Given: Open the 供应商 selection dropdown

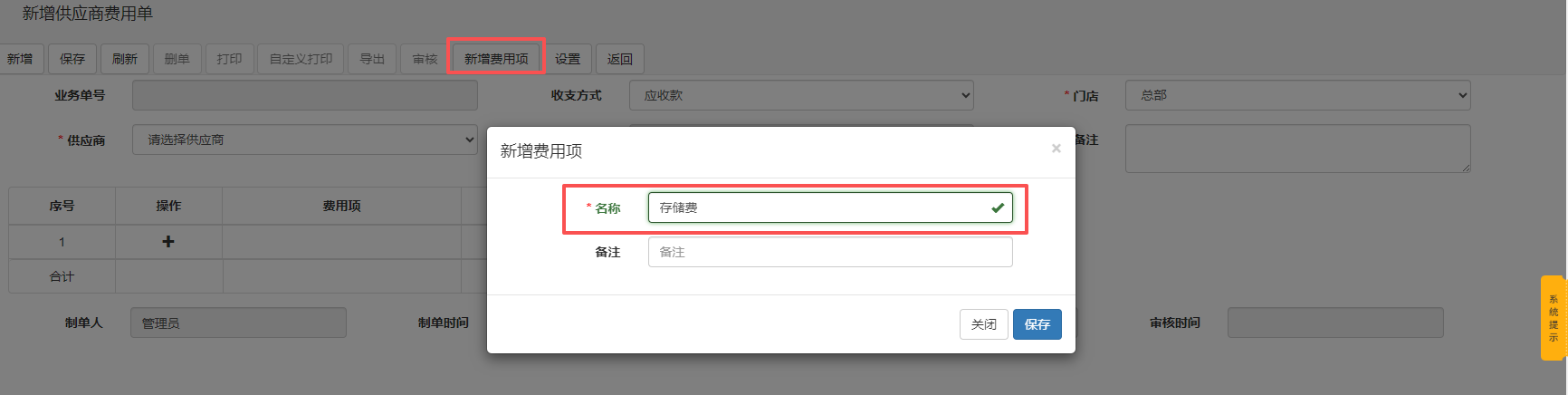Looking at the screenshot, I should 304,140.
